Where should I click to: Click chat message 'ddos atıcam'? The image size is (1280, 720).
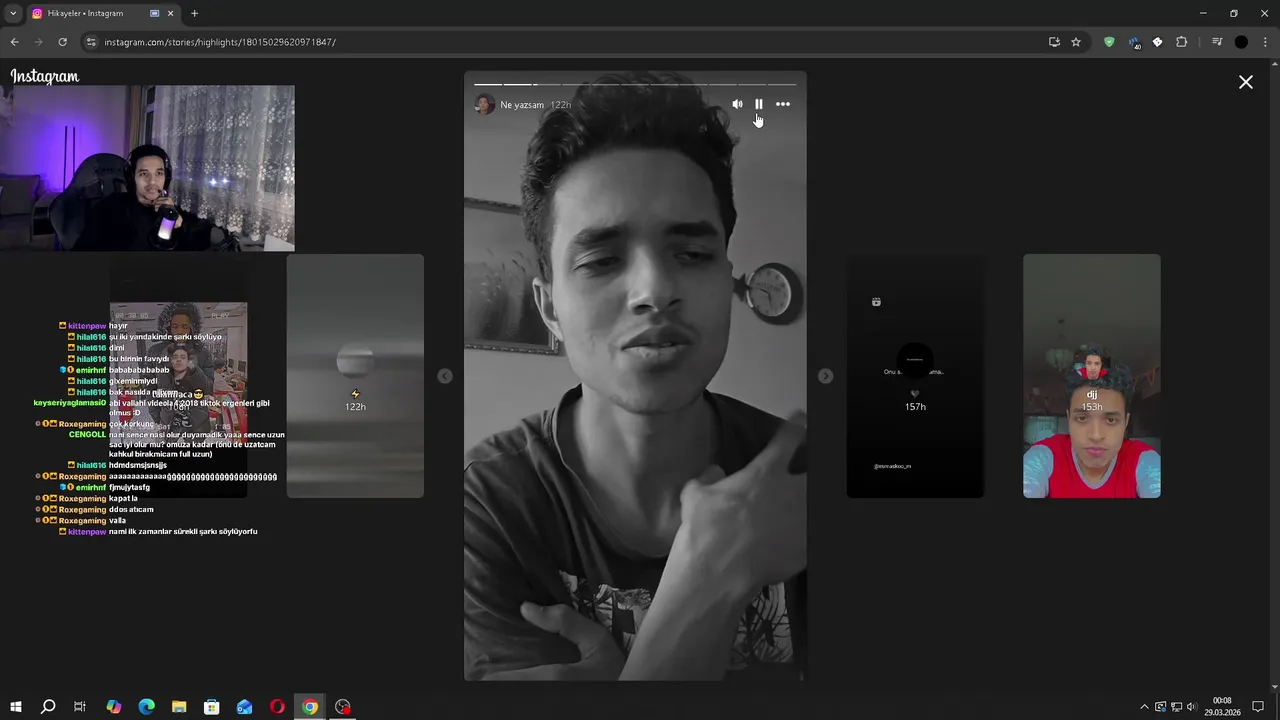coord(131,509)
